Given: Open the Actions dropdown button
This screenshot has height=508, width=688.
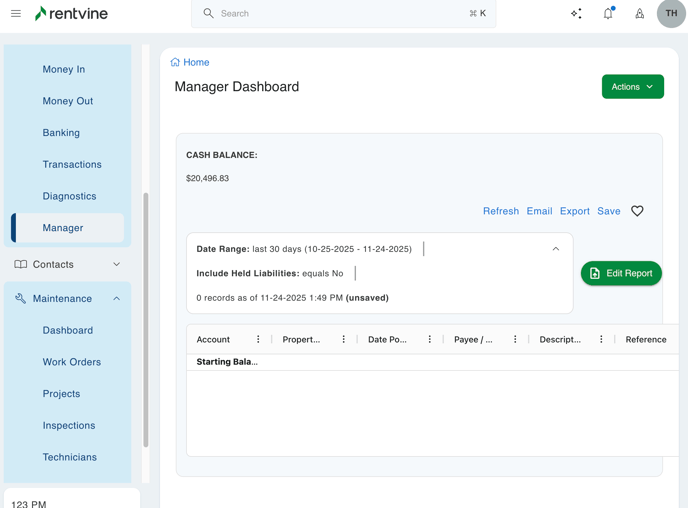Looking at the screenshot, I should click(x=632, y=87).
